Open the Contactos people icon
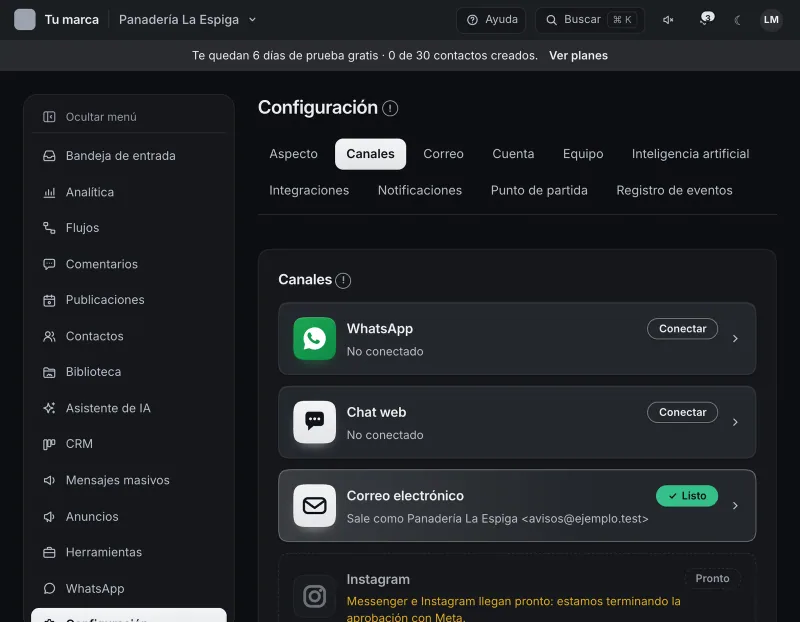 tap(49, 336)
